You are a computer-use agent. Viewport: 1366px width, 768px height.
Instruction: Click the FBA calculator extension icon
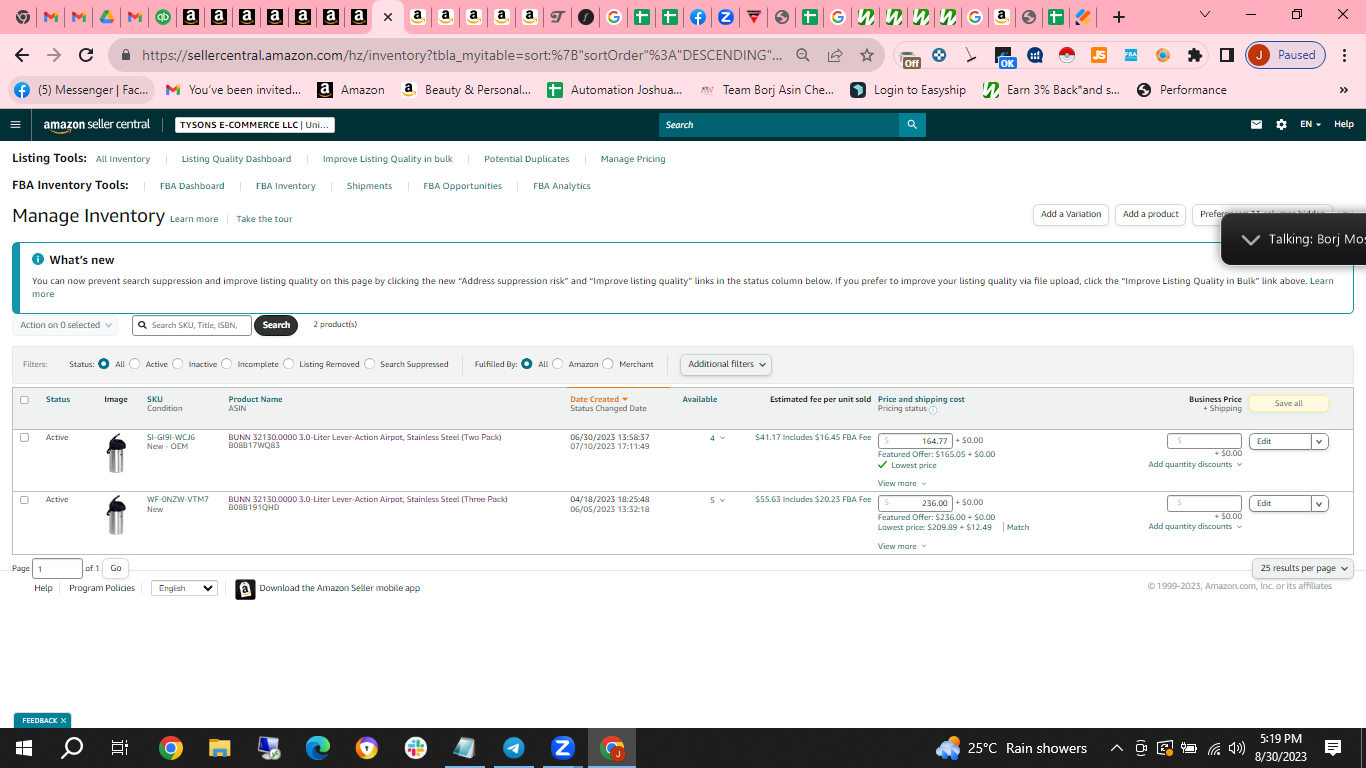(x=1131, y=55)
